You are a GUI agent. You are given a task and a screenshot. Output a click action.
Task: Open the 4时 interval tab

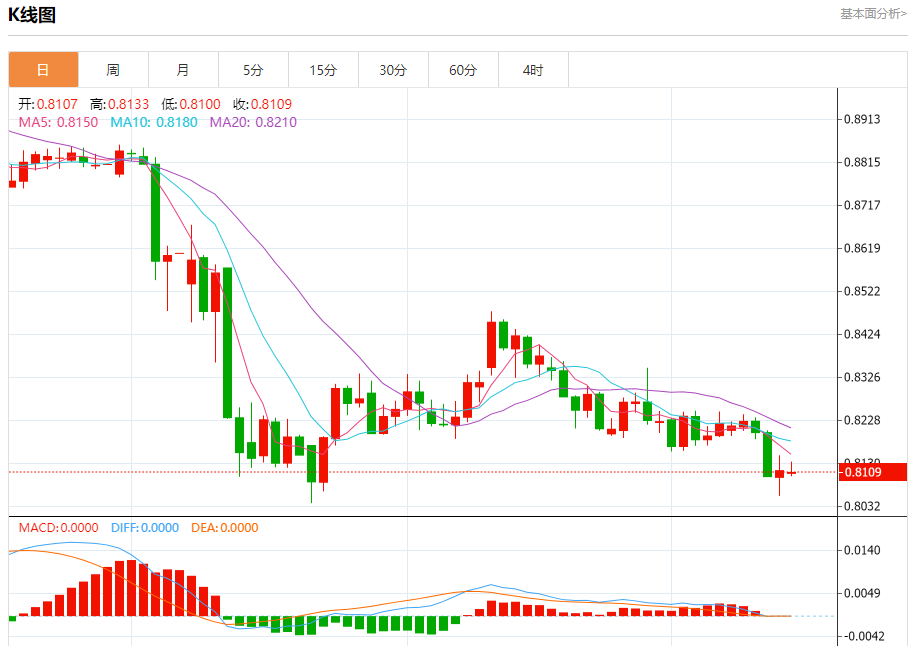[533, 70]
